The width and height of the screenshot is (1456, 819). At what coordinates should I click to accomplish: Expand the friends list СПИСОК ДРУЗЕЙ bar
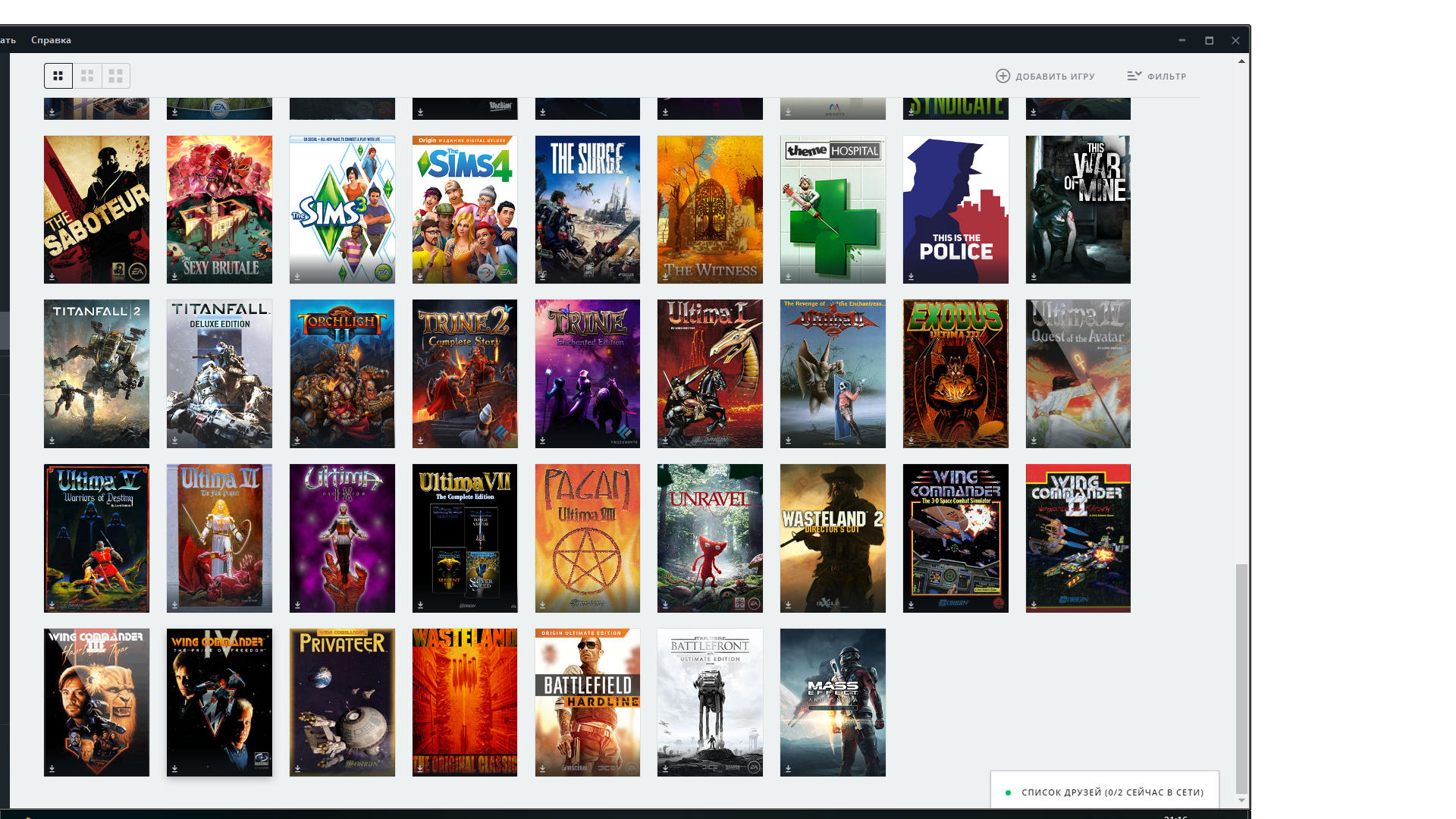click(1105, 792)
